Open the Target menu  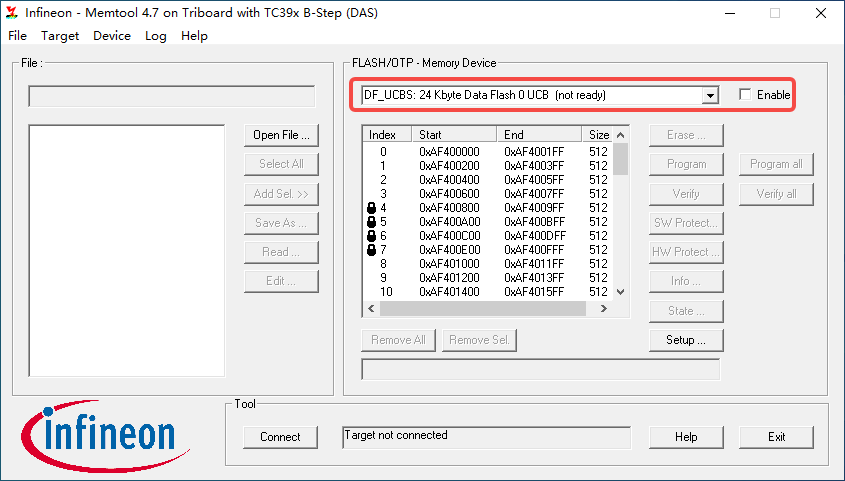[x=60, y=36]
